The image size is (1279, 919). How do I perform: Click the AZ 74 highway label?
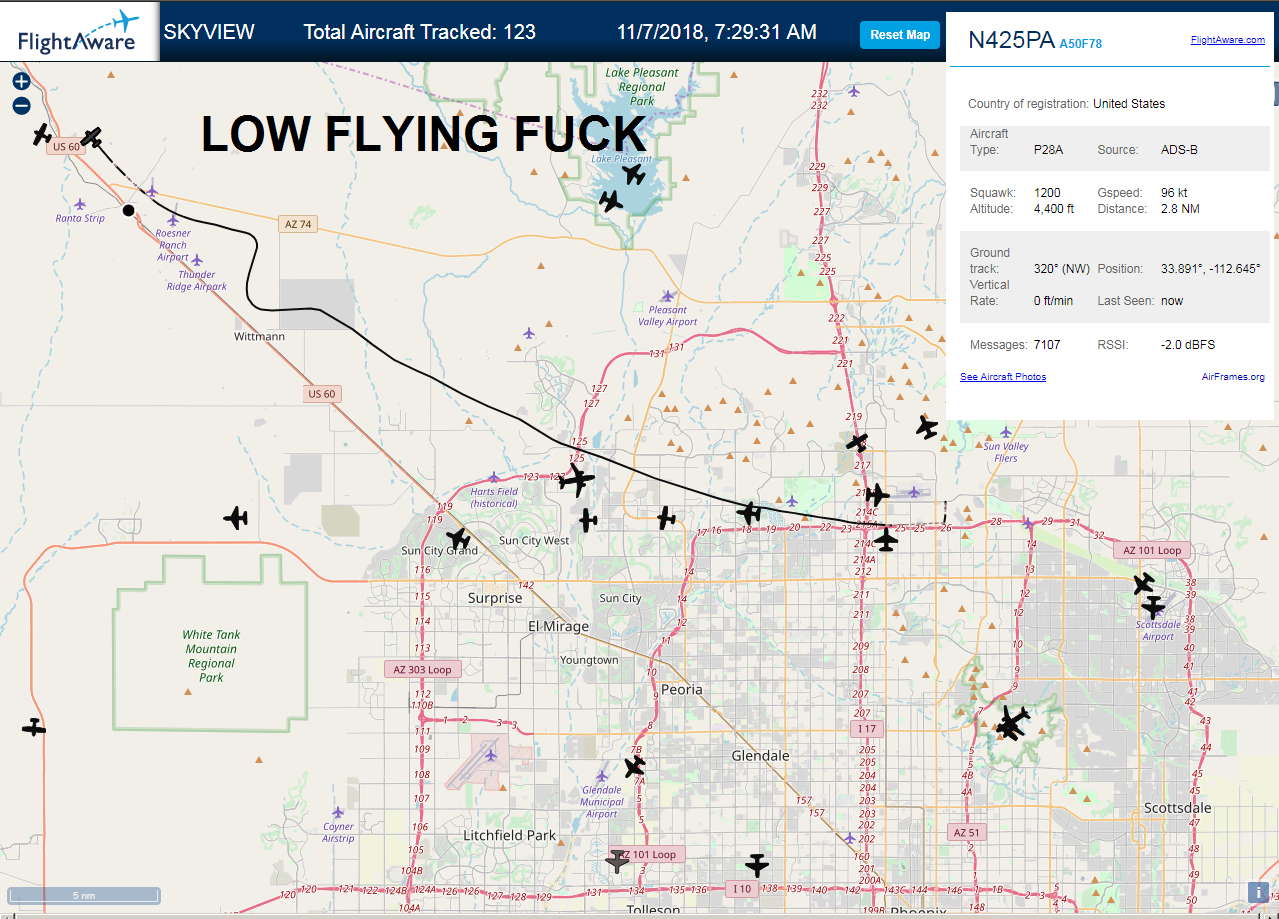point(299,225)
